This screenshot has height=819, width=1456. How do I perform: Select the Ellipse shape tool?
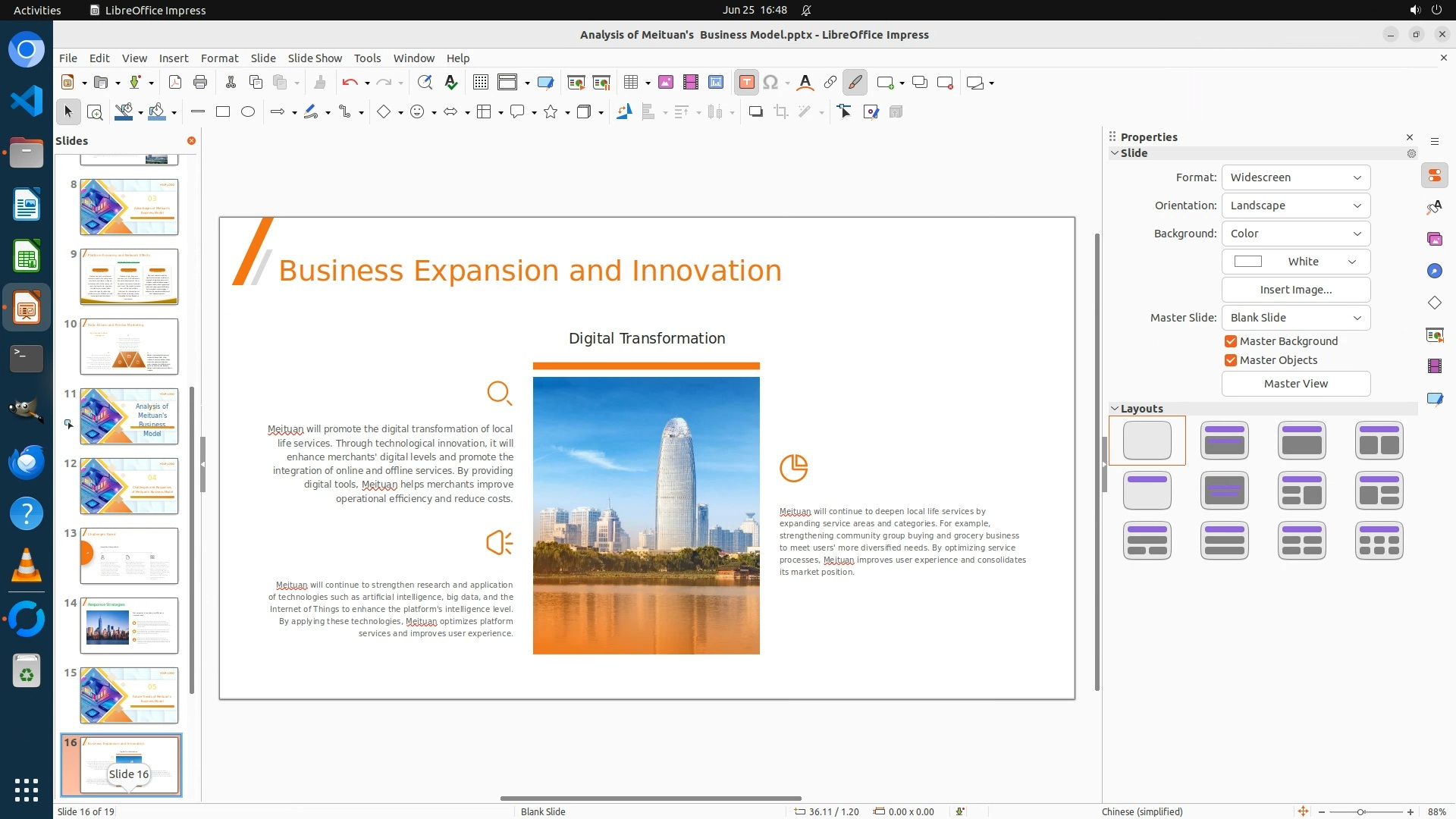[x=248, y=112]
